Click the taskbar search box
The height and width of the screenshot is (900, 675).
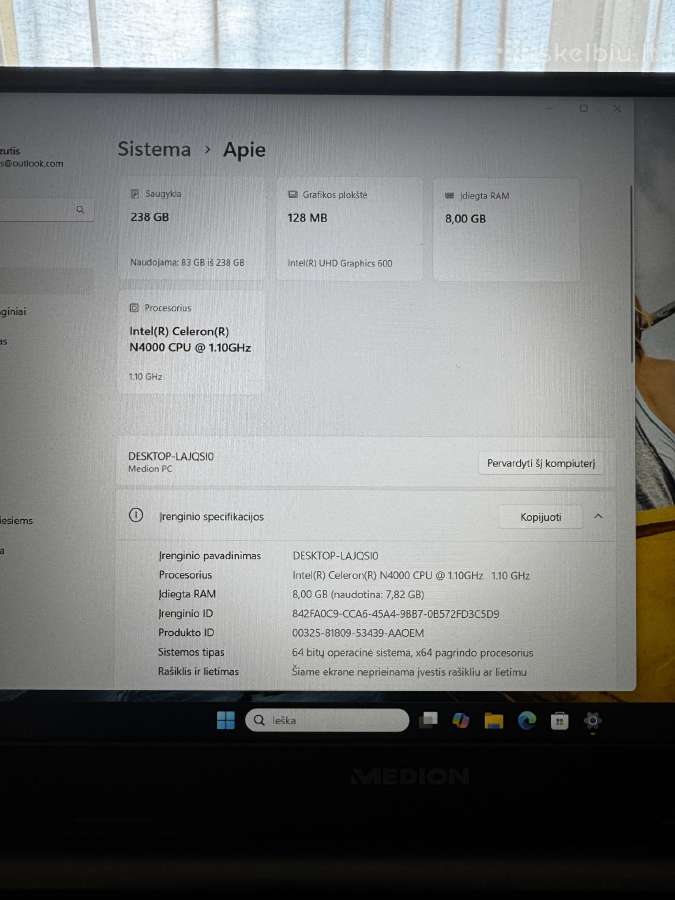coord(327,720)
